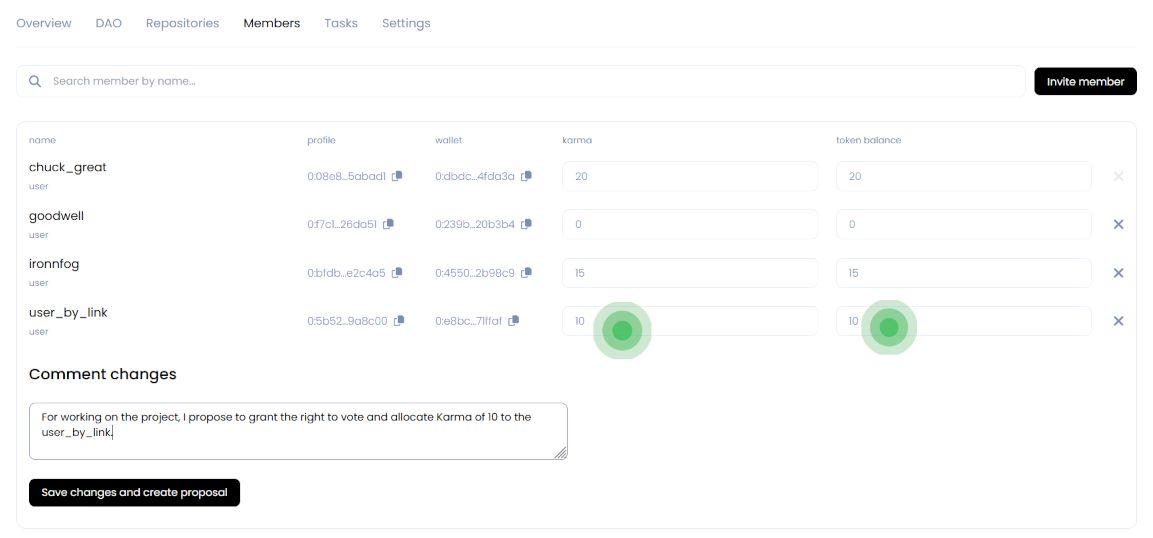The image size is (1153, 538).
Task: Switch to the Repositories tab
Action: click(x=182, y=23)
